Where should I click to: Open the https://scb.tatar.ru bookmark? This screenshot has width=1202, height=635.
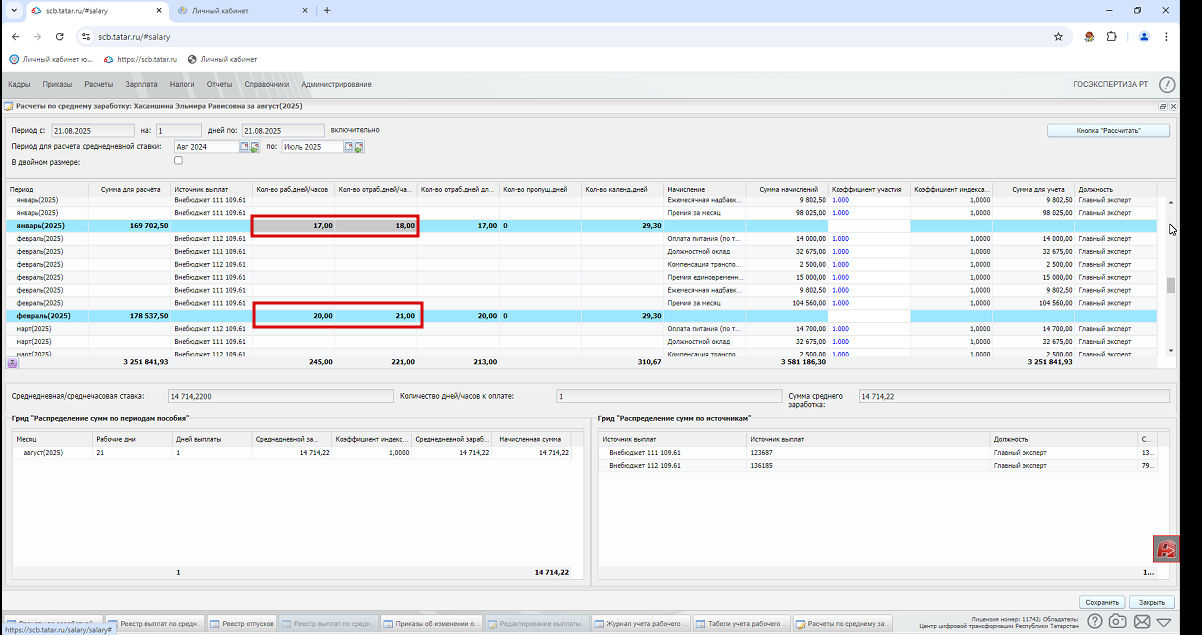pos(140,59)
